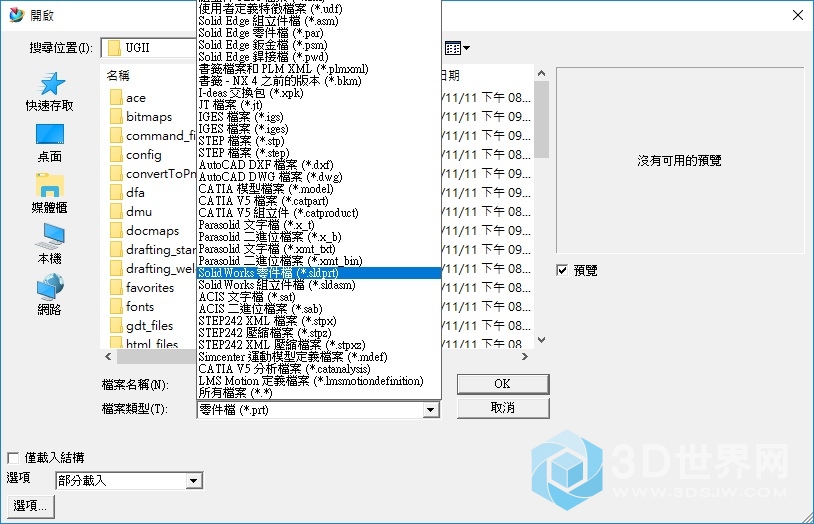
Task: Open the file type dropdown arrow
Action: click(x=430, y=410)
